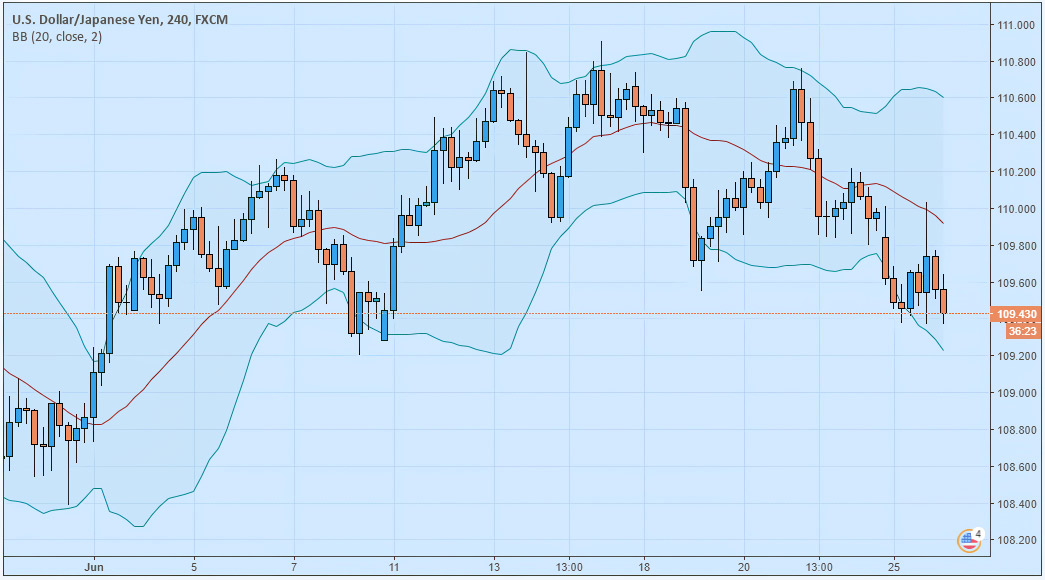This screenshot has height=580, width=1045.
Task: Click the 7 date label on time axis
Action: [x=294, y=567]
